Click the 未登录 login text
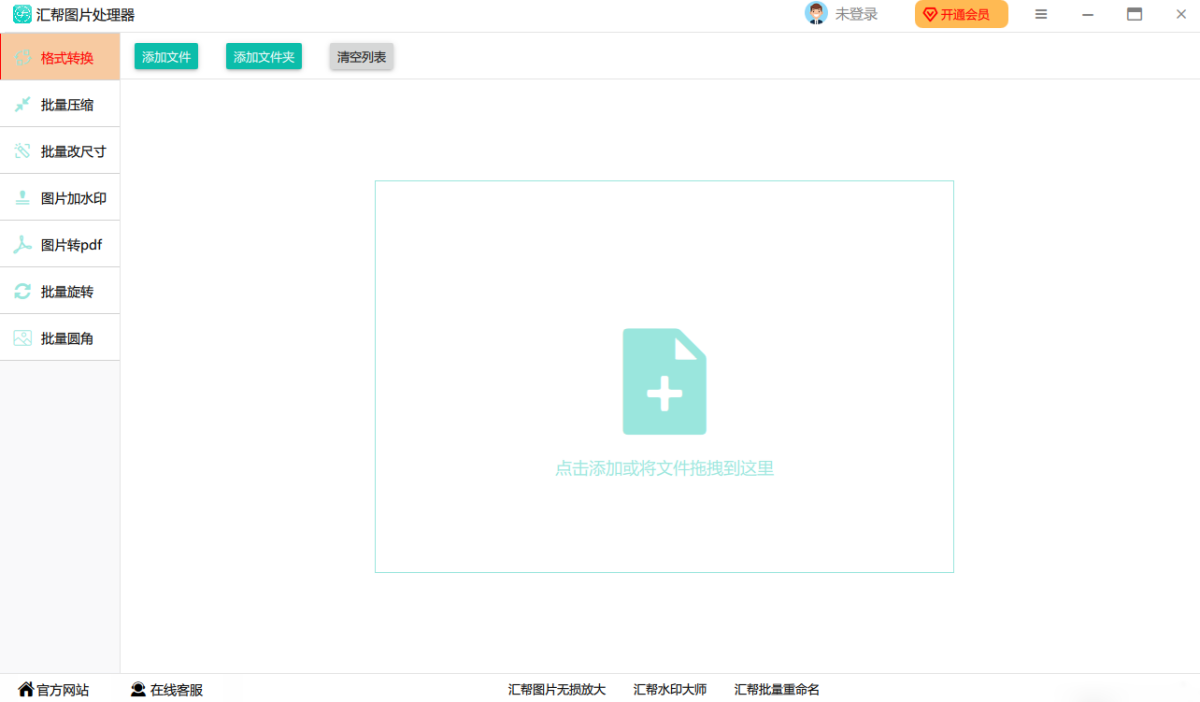The height and width of the screenshot is (702, 1200). [856, 14]
